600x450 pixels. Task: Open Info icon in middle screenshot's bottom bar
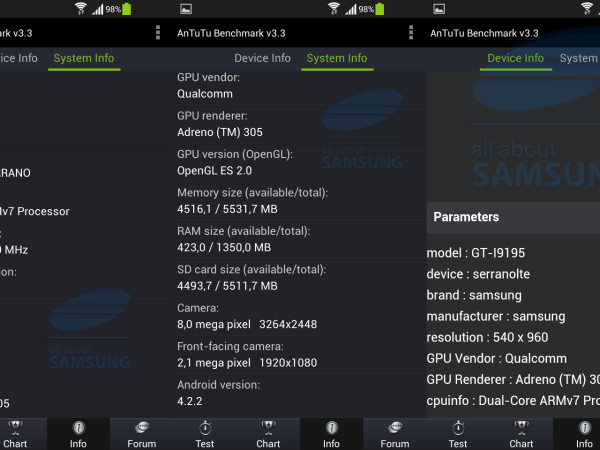click(x=331, y=428)
